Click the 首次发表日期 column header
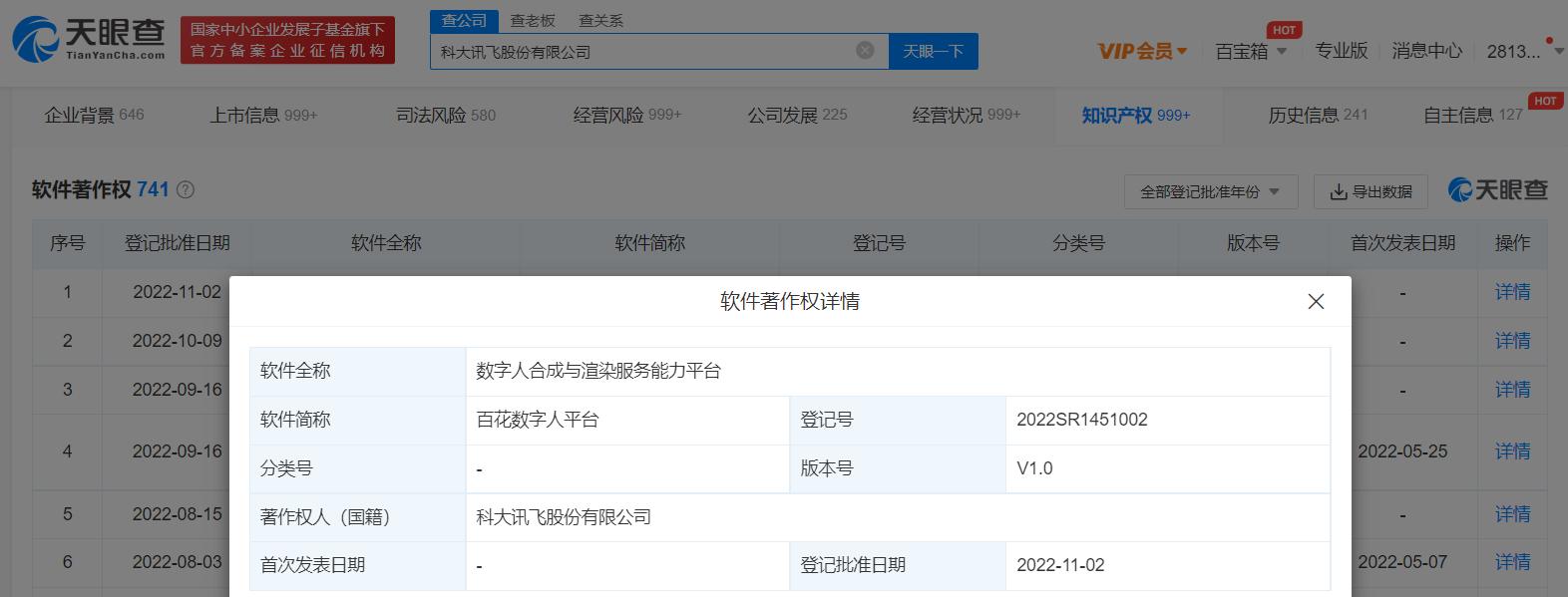1568x597 pixels. [1402, 243]
